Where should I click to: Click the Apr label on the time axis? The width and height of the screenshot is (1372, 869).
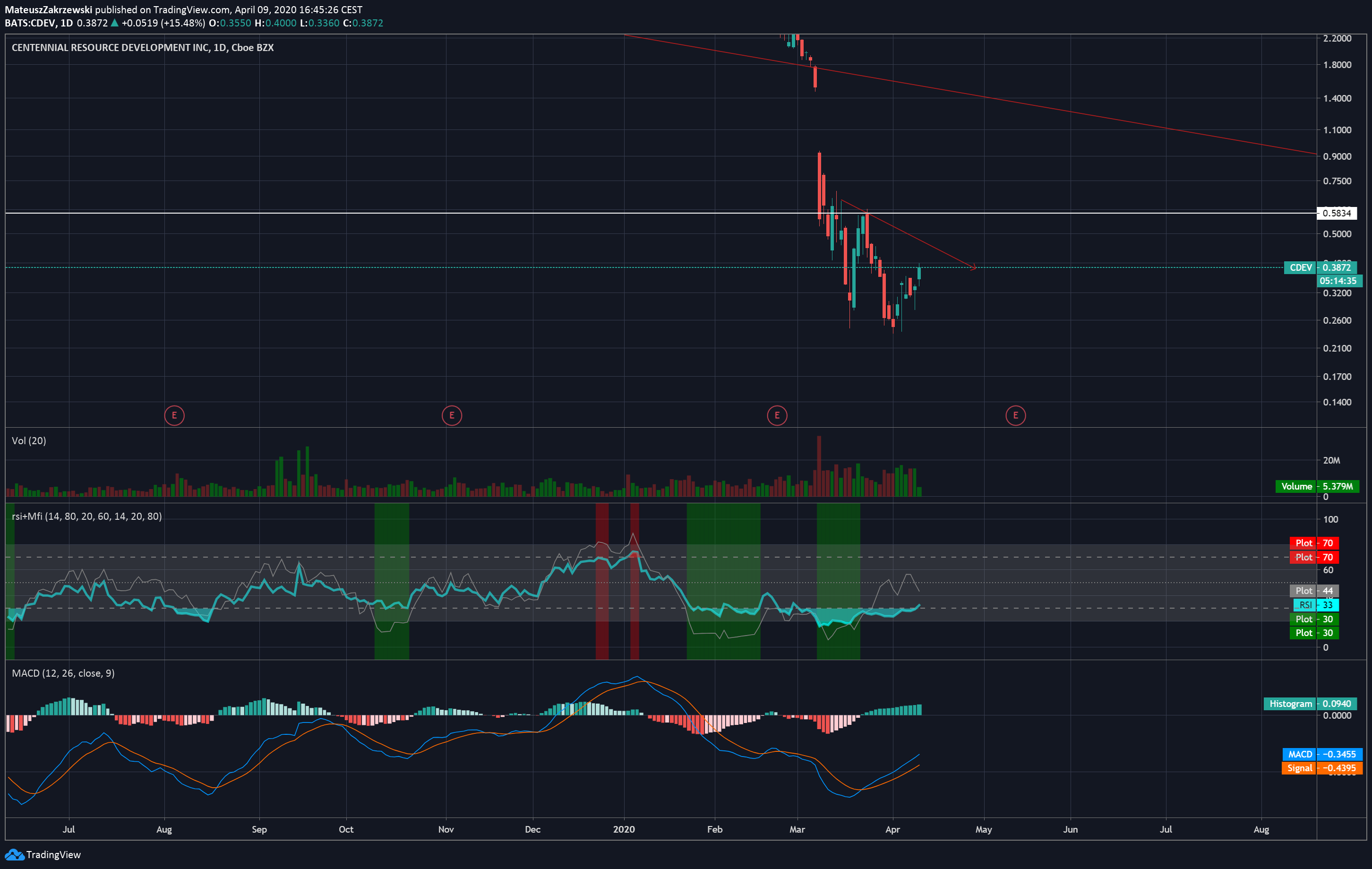(892, 830)
